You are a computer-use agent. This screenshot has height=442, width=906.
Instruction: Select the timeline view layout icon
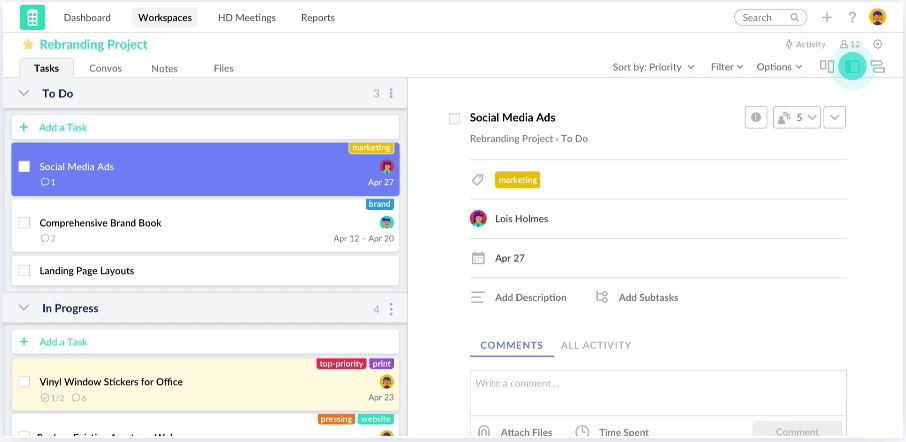click(x=878, y=67)
